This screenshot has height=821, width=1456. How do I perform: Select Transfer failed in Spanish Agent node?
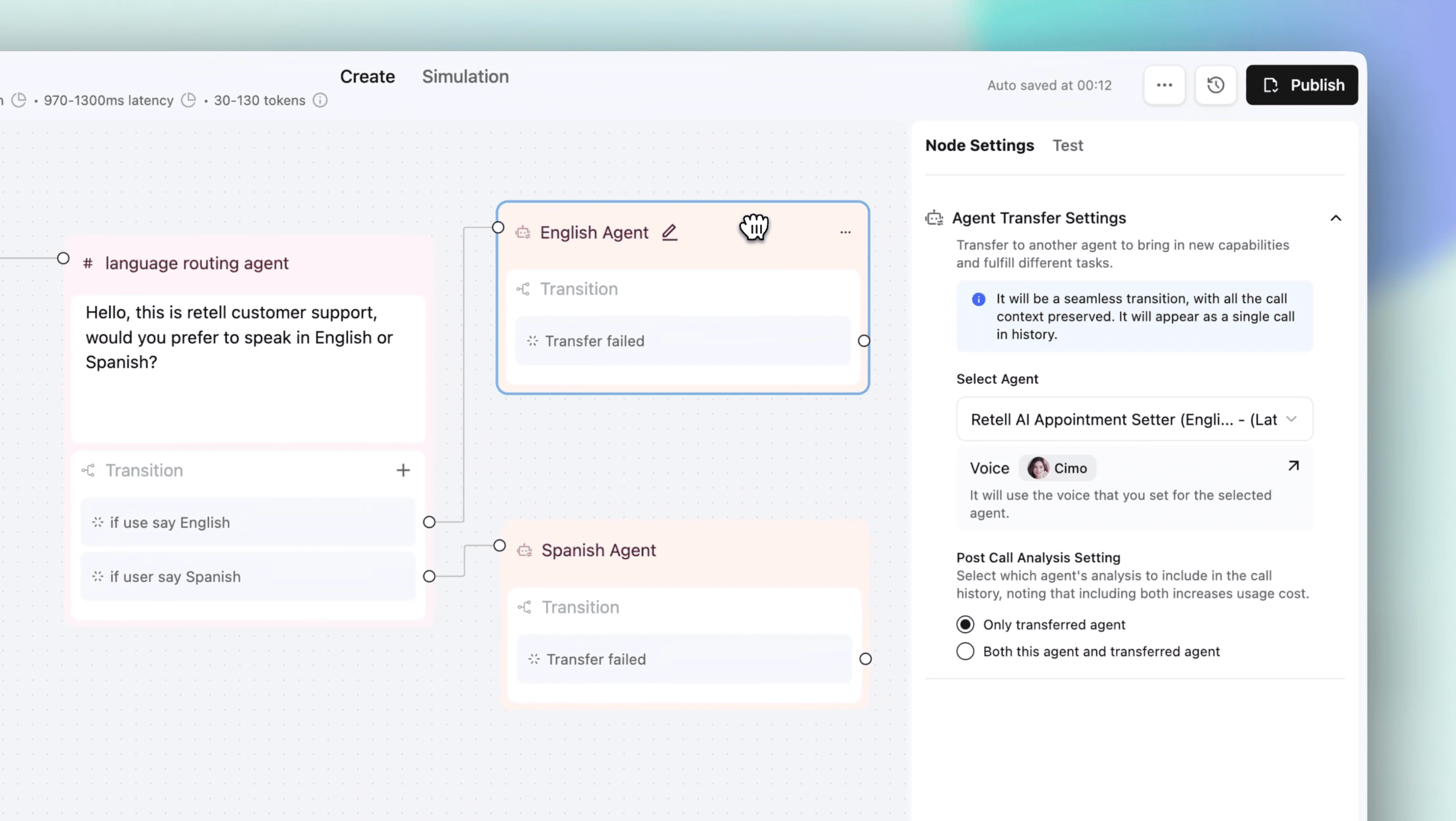684,659
